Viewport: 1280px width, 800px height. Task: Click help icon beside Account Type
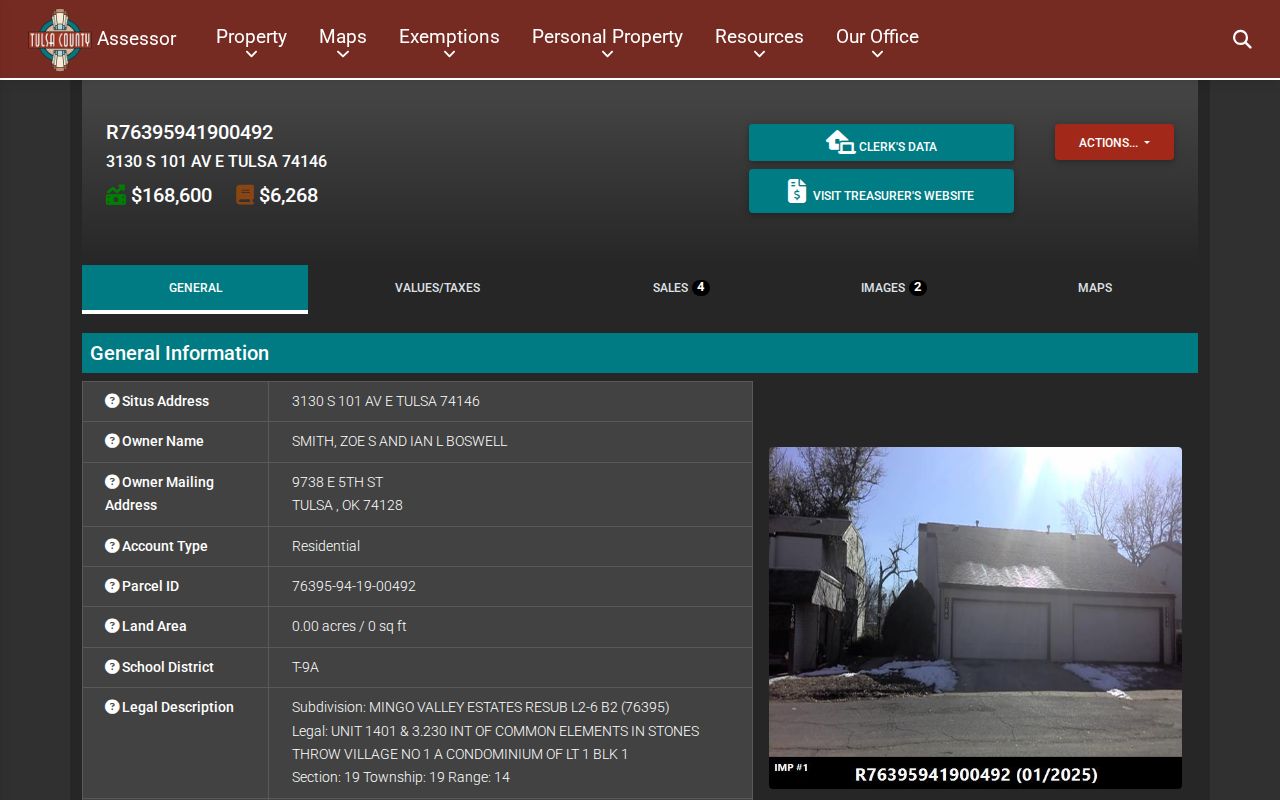click(x=112, y=546)
